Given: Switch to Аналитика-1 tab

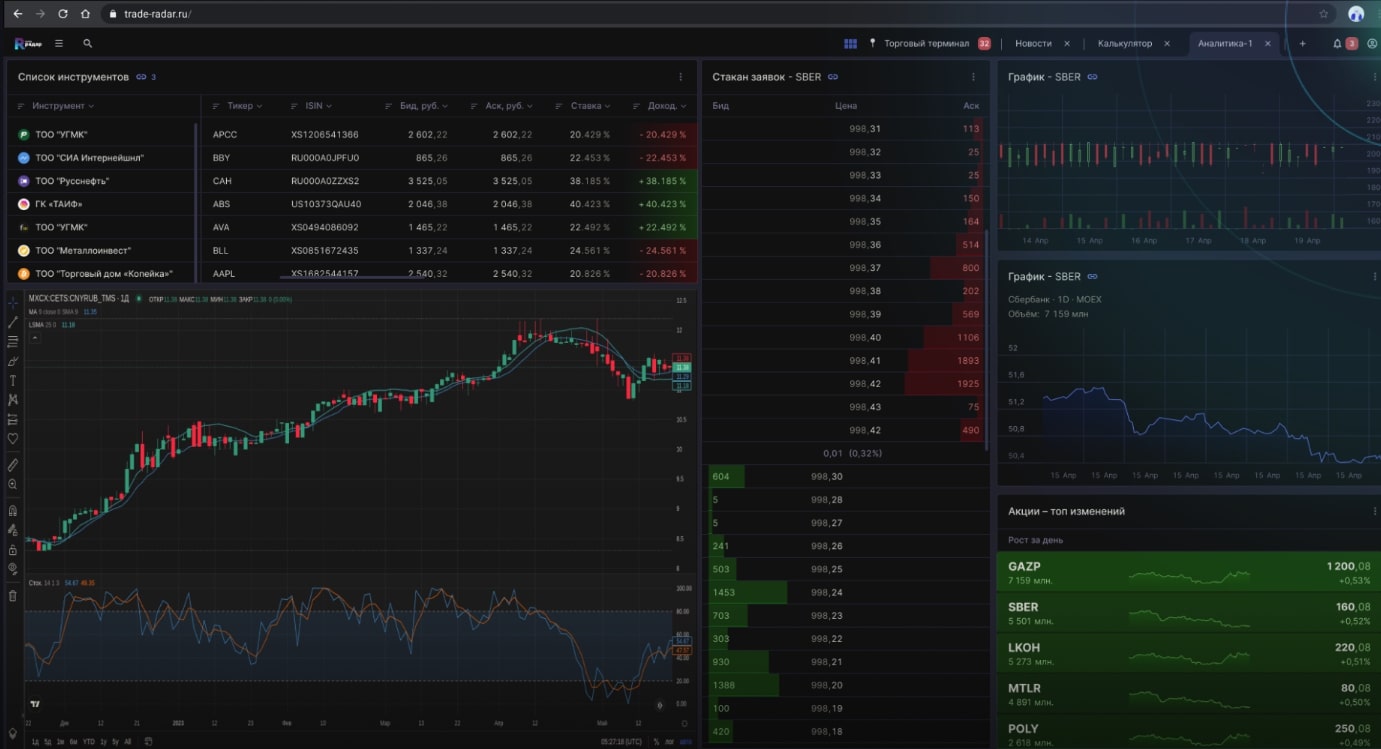Looking at the screenshot, I should (x=1225, y=44).
